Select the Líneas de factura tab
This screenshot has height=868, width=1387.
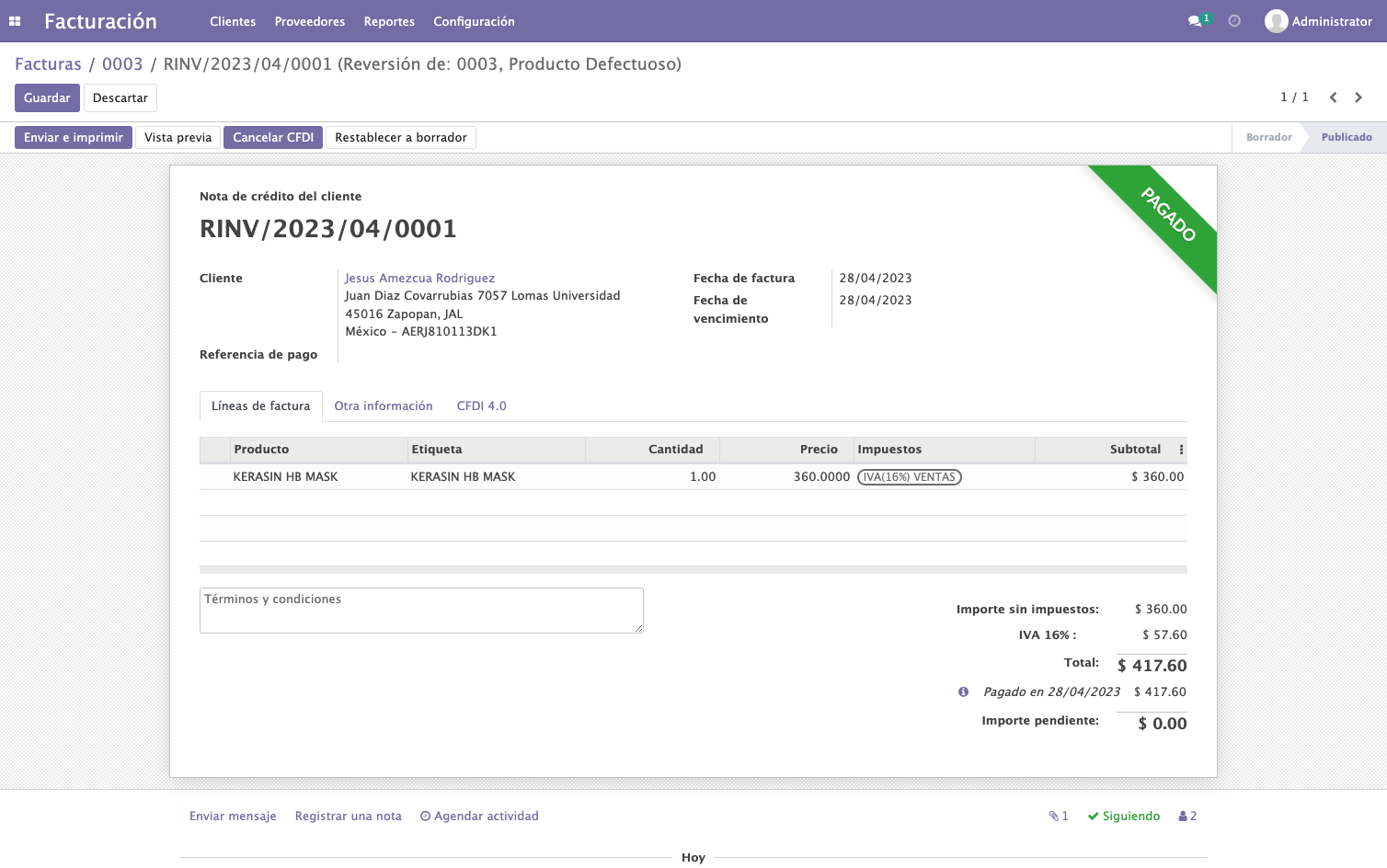(261, 406)
